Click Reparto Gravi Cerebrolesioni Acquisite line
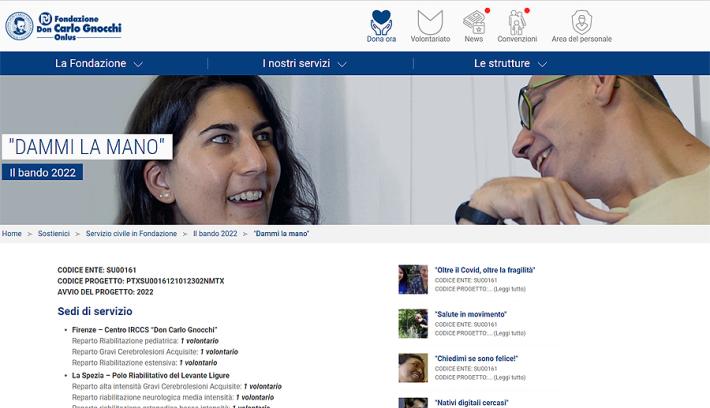Viewport: 710px width, 408px height. point(155,352)
